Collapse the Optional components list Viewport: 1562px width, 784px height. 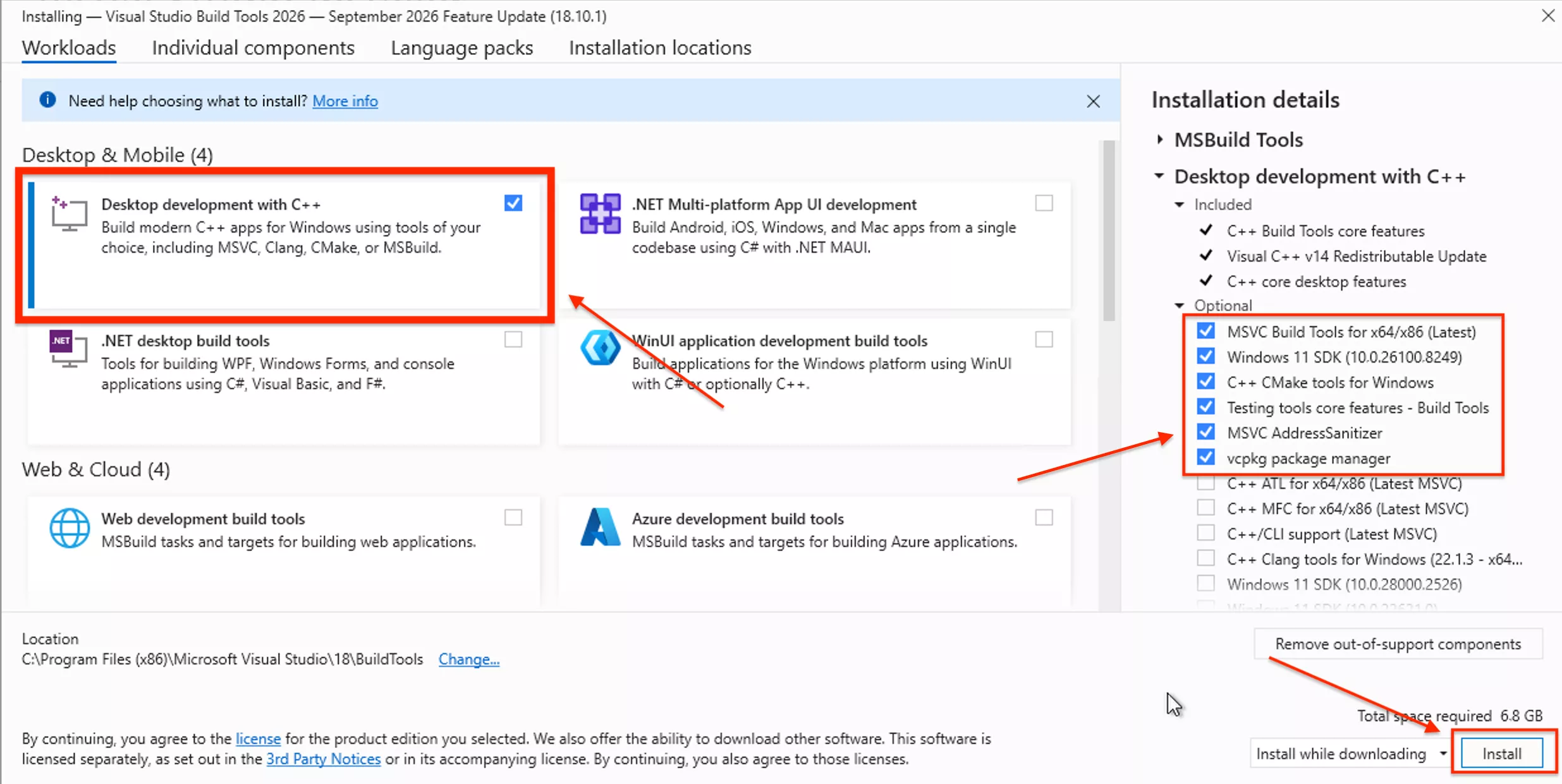point(1180,306)
